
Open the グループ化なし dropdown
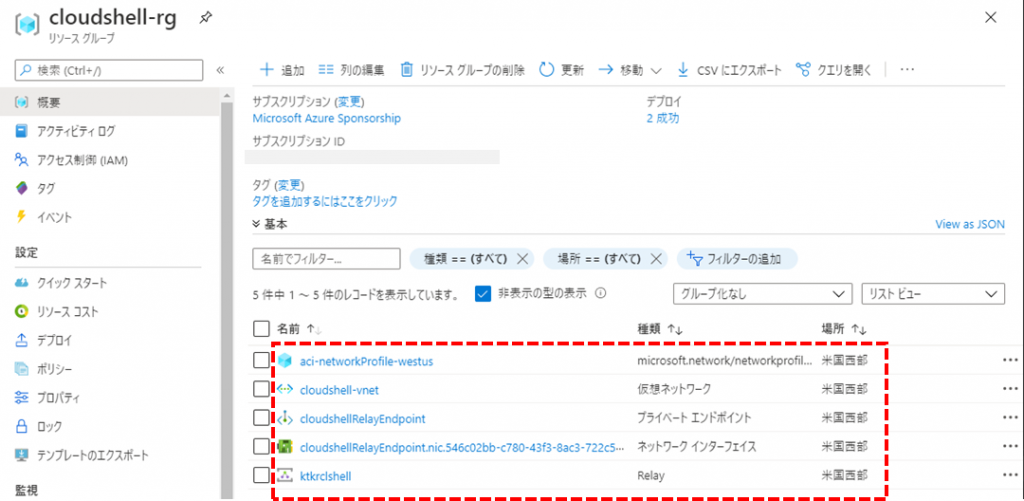[763, 294]
